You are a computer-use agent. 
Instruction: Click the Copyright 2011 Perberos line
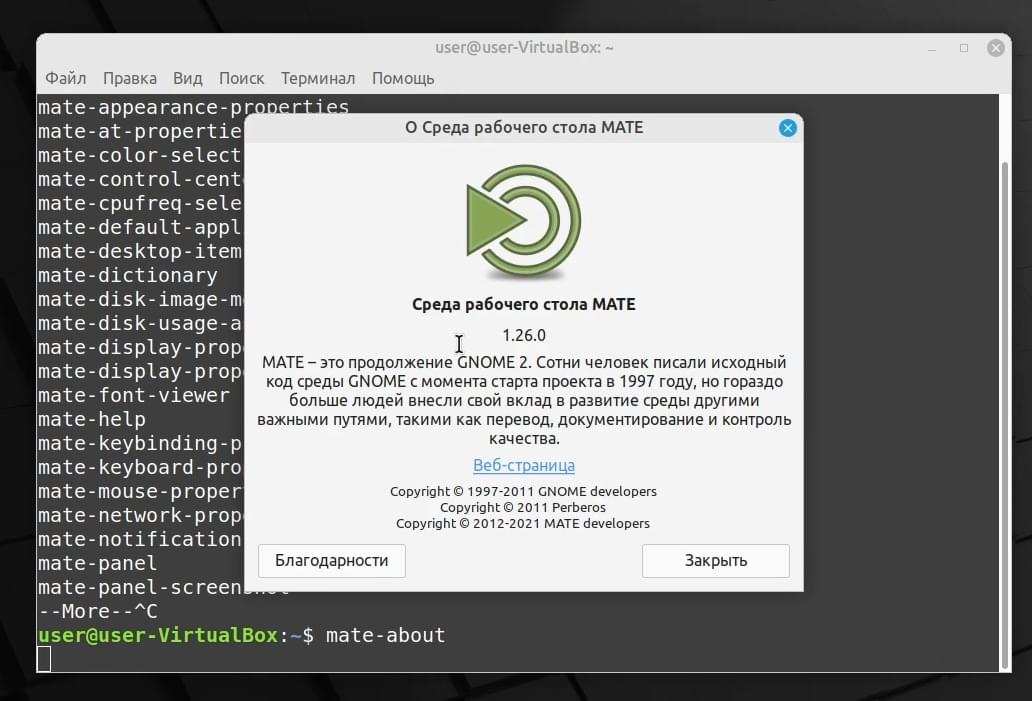tap(523, 507)
